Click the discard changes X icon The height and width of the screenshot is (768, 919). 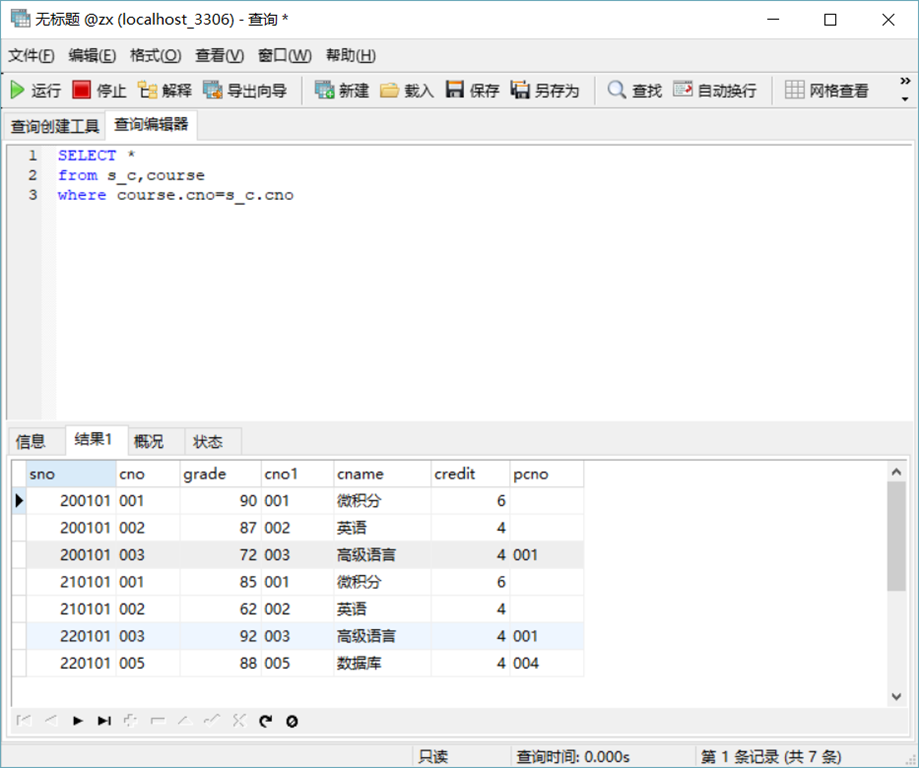[x=239, y=721]
